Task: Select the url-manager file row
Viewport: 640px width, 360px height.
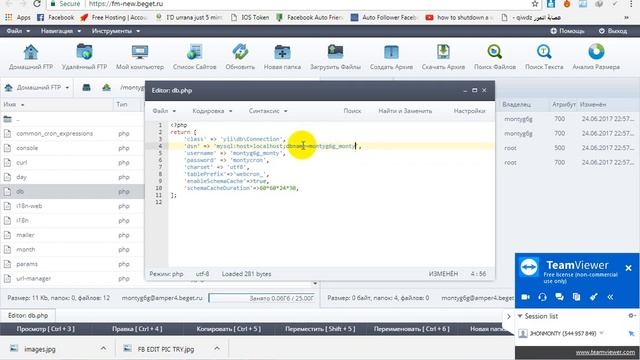Action: (x=72, y=278)
